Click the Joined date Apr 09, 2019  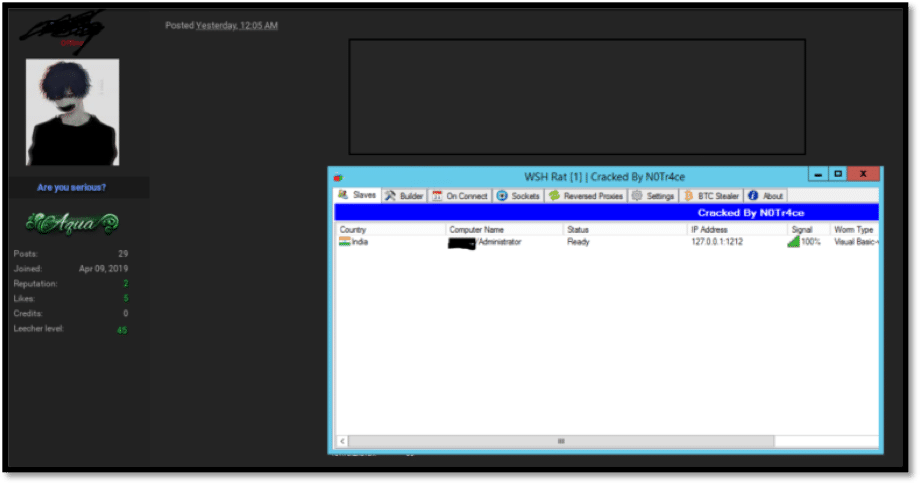pyautogui.click(x=103, y=268)
